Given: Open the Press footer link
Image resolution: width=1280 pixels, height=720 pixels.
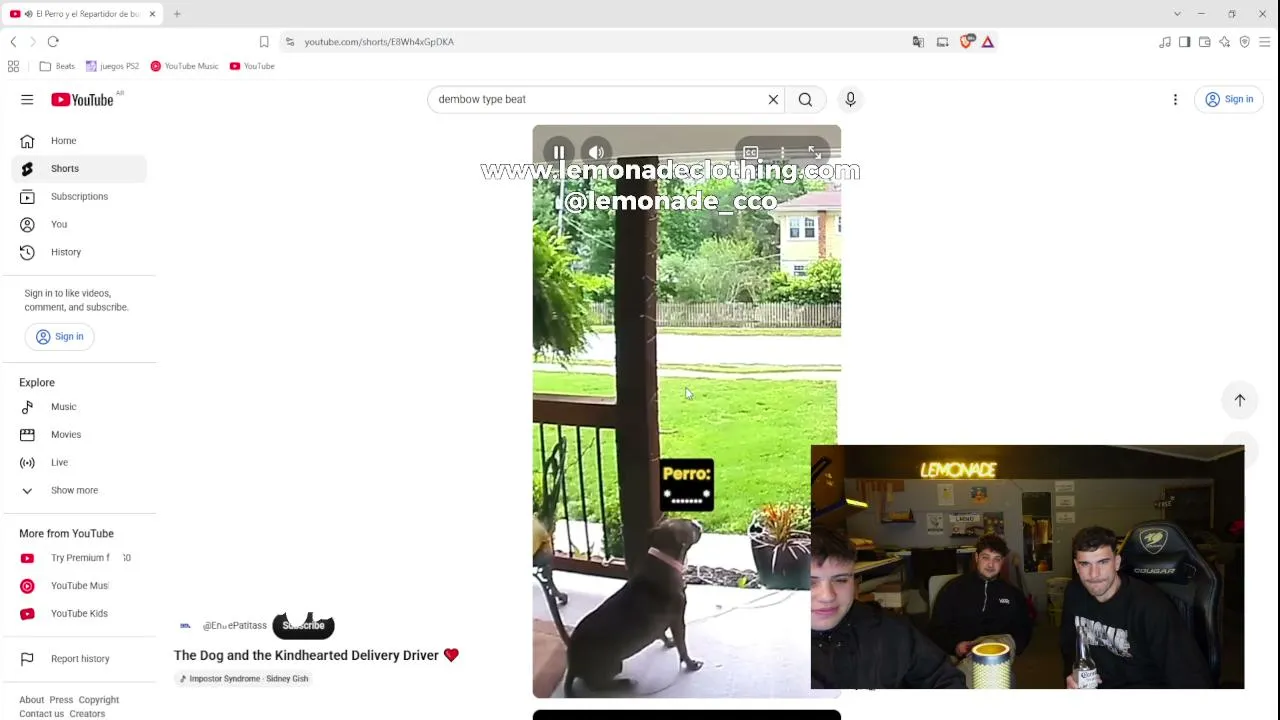Looking at the screenshot, I should pyautogui.click(x=61, y=700).
